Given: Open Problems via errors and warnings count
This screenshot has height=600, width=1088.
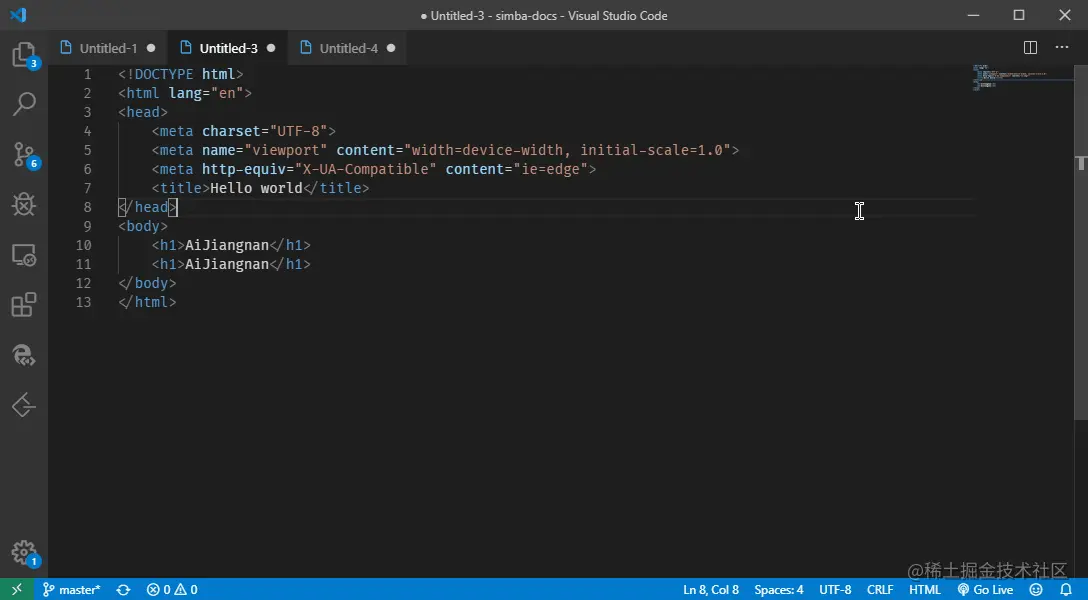Looking at the screenshot, I should pos(172,590).
